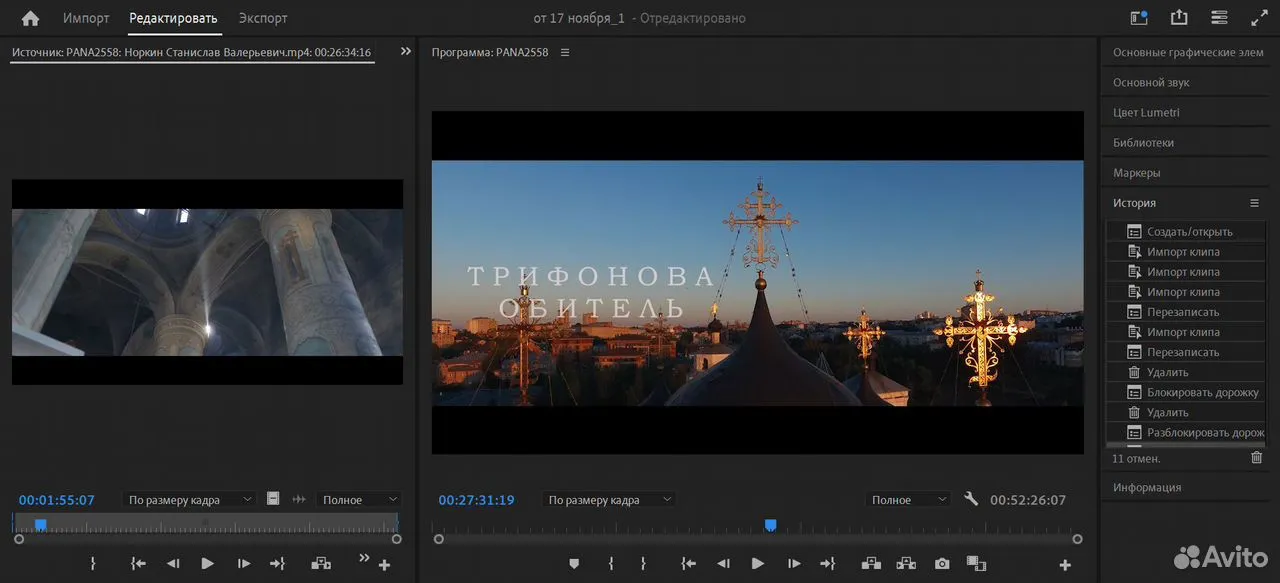Go to the Home screen icon
The width and height of the screenshot is (1280, 583).
(x=30, y=18)
